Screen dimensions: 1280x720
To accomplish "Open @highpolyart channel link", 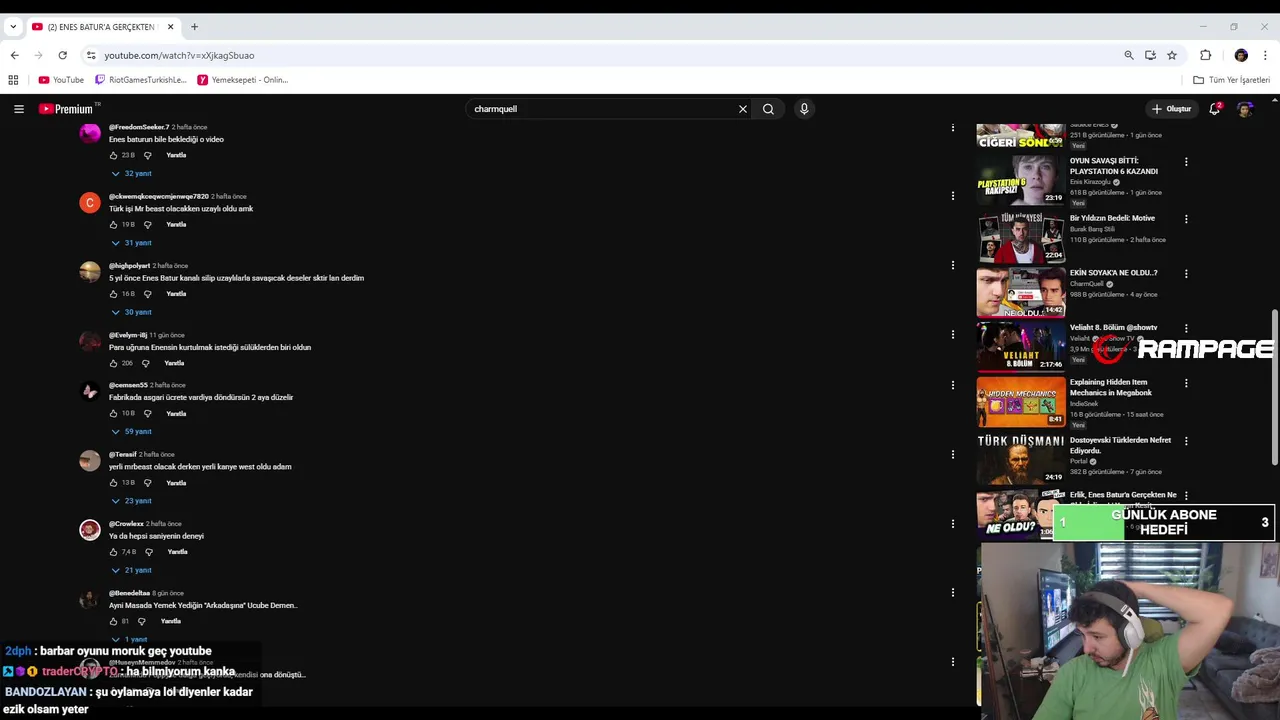I will pyautogui.click(x=129, y=266).
